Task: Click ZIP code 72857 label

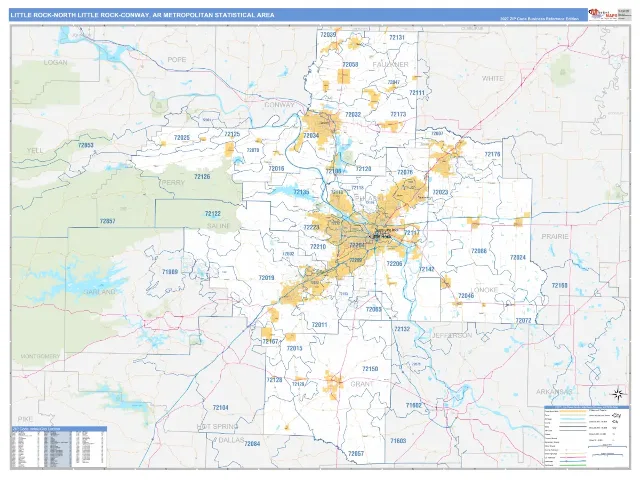Action: click(x=107, y=221)
